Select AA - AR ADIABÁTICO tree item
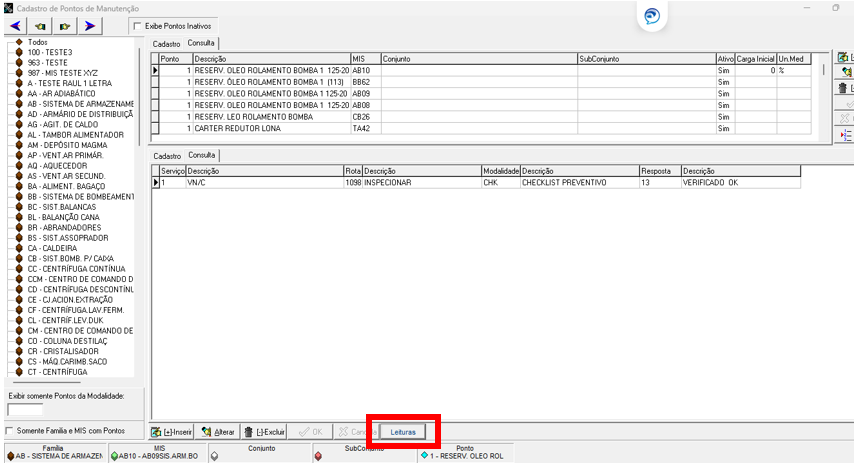Screen dimensions: 858x465 tap(61, 94)
